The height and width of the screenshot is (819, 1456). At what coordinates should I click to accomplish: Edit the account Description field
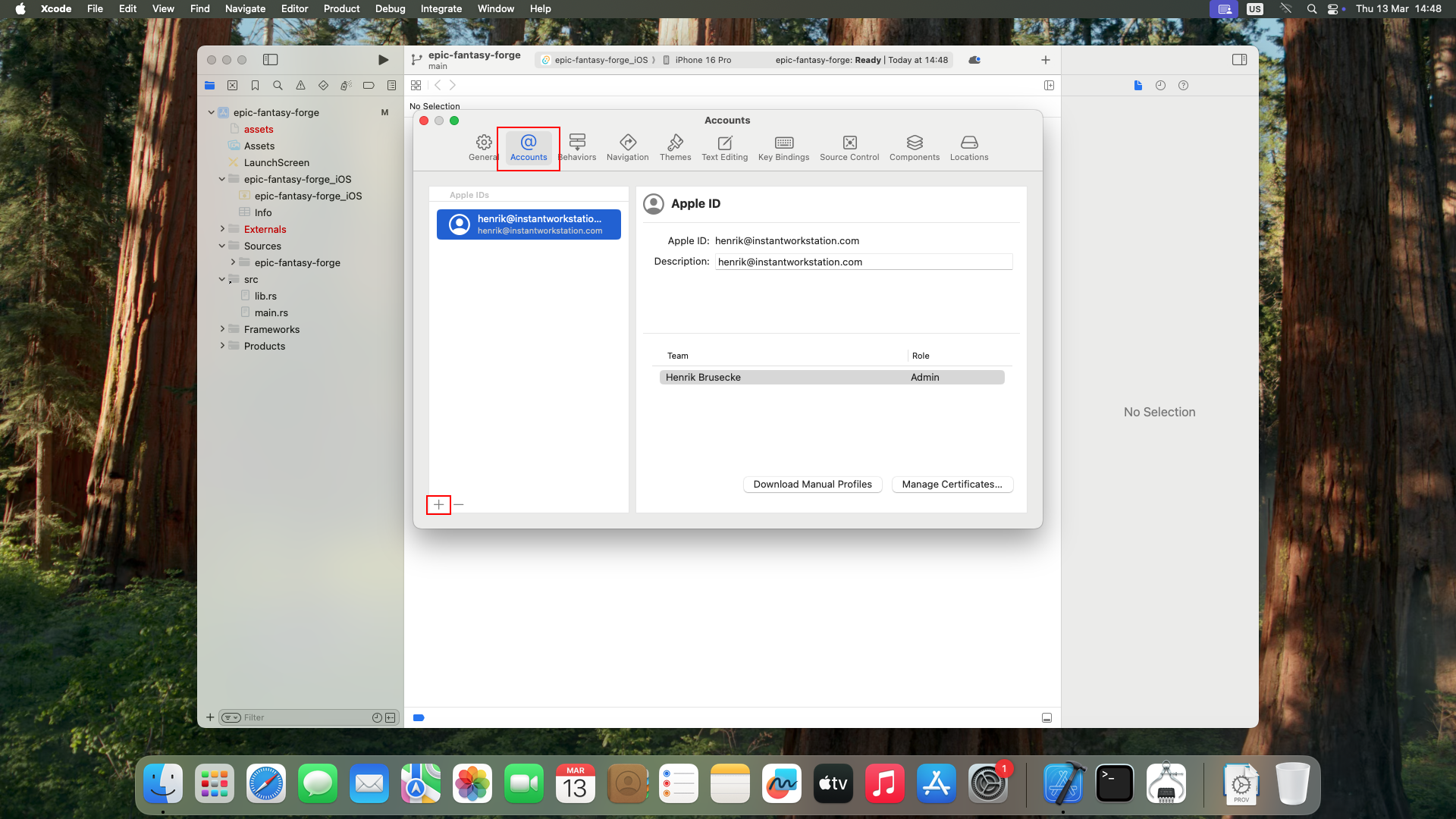[x=864, y=262]
